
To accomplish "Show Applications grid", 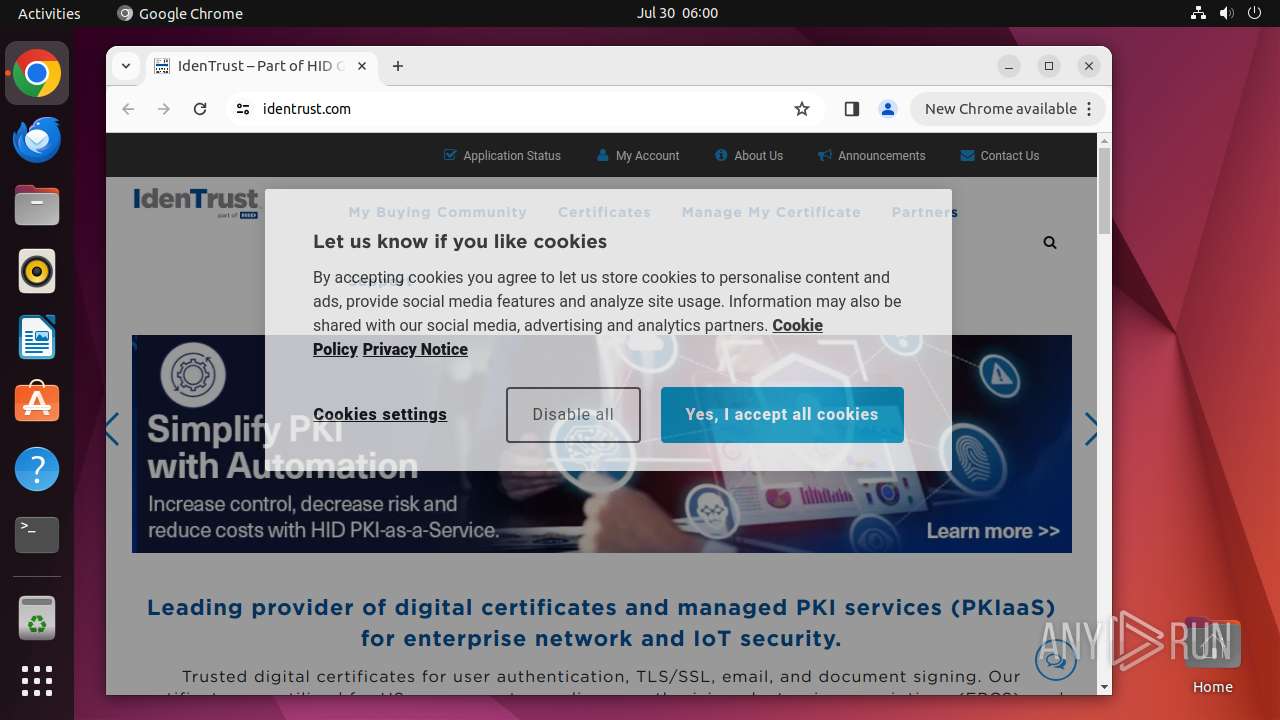I will [37, 681].
